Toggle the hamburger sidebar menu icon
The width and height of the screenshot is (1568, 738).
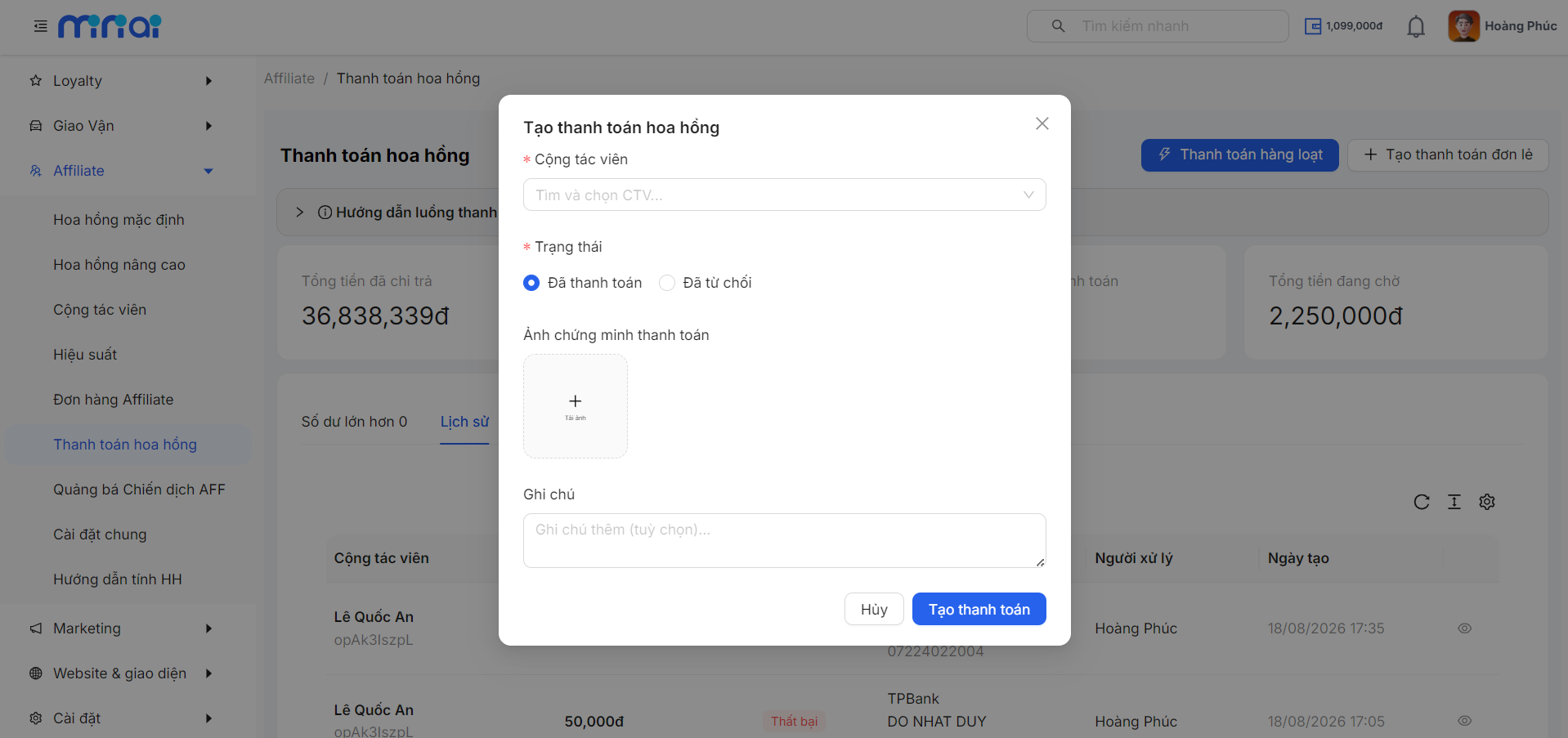click(40, 26)
